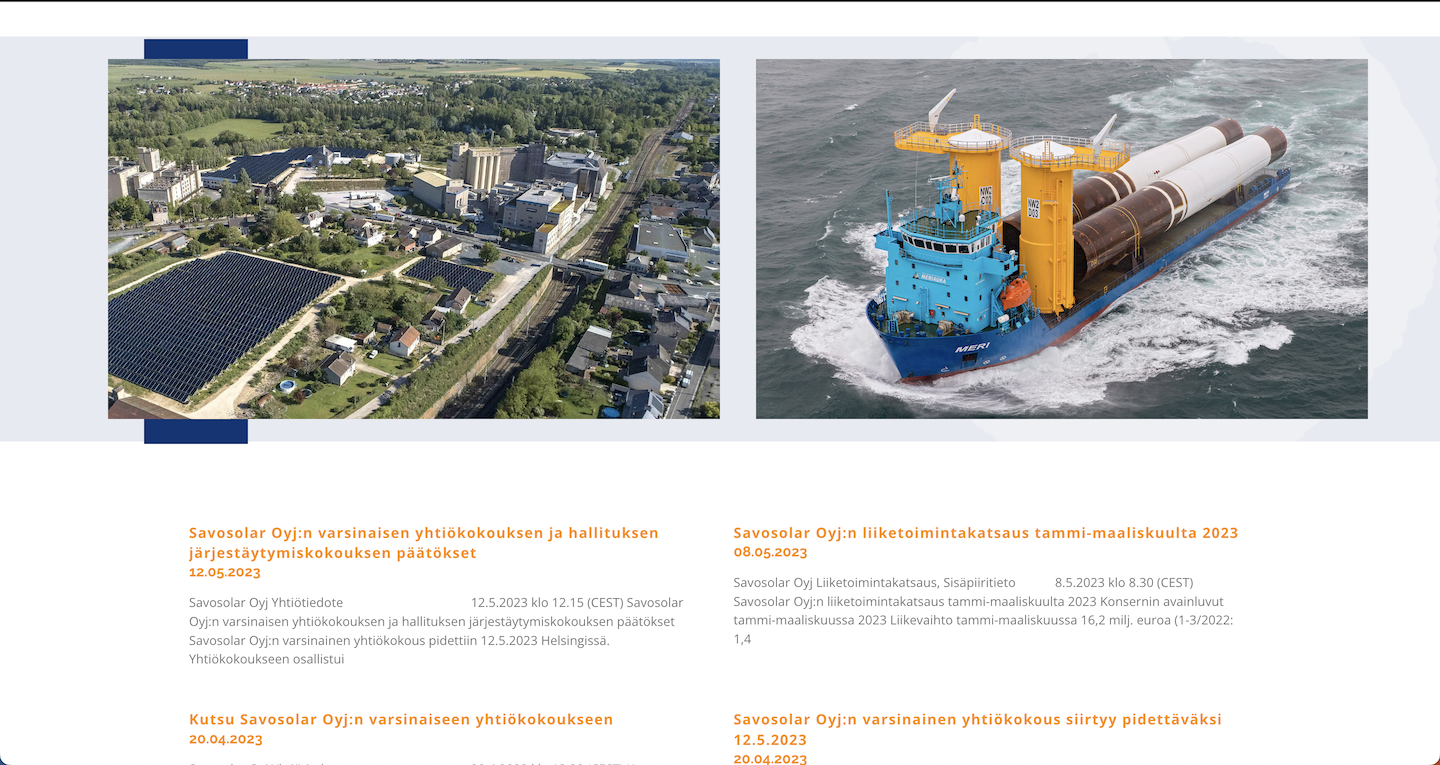
Task: Open liiketoimintakatsaus tammi-maaliskuulta 2023 article
Action: (x=985, y=533)
